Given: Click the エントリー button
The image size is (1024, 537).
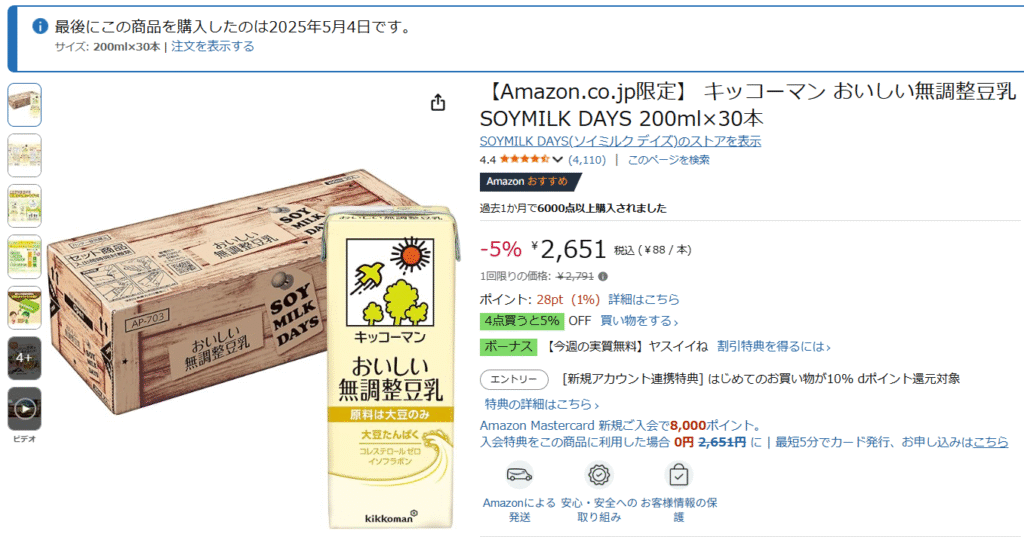Looking at the screenshot, I should coord(513,379).
